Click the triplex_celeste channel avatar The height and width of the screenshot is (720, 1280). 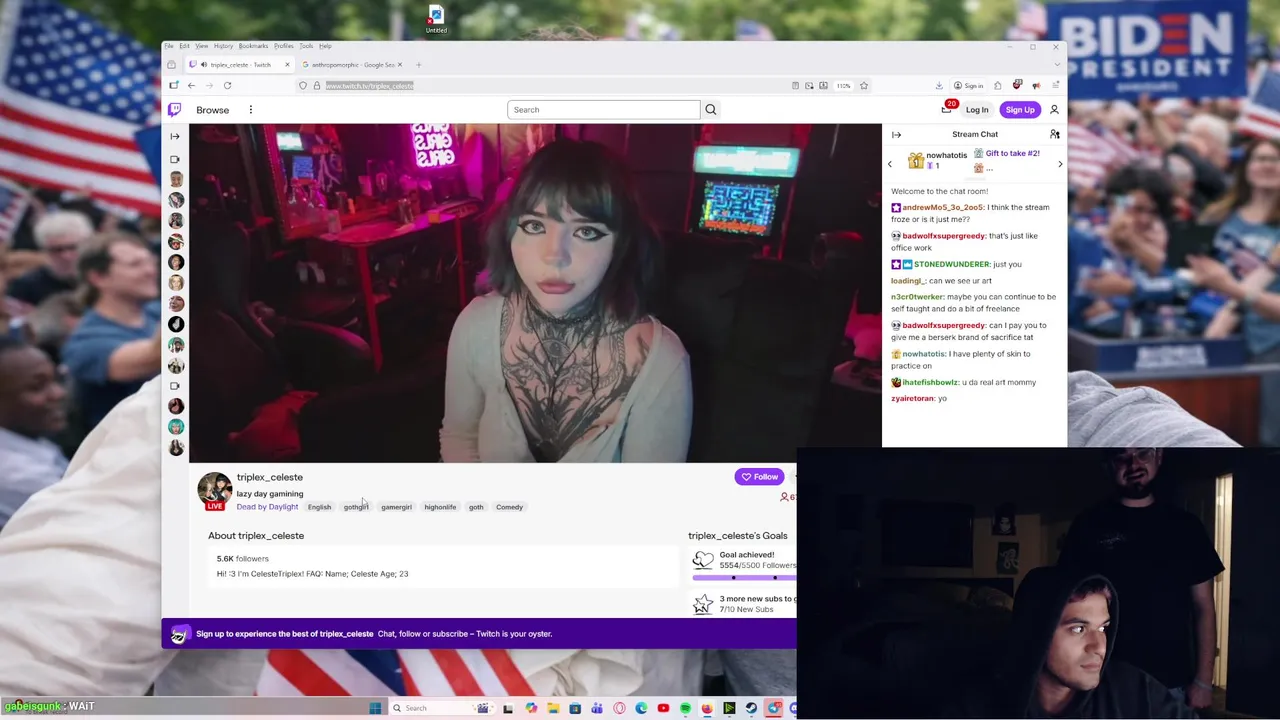pyautogui.click(x=214, y=489)
